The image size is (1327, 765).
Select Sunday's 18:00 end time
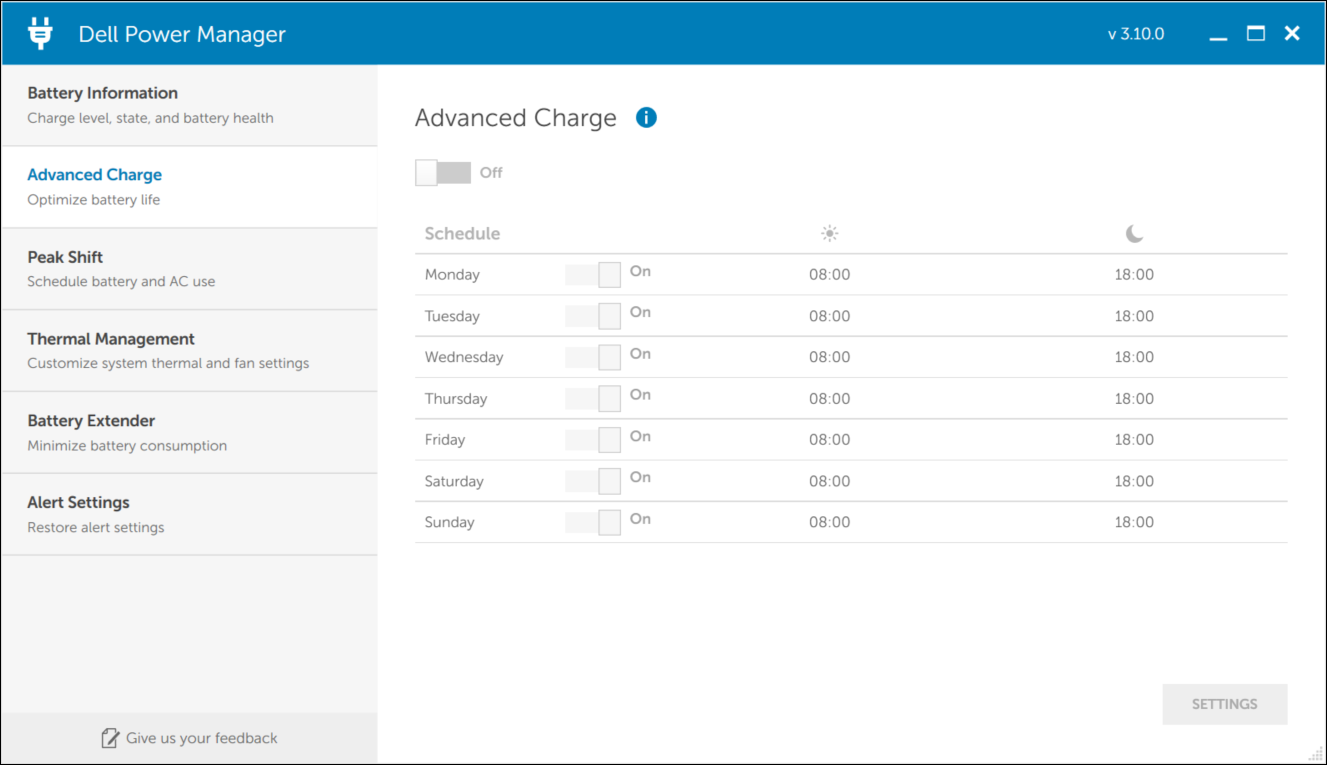[x=1134, y=521]
